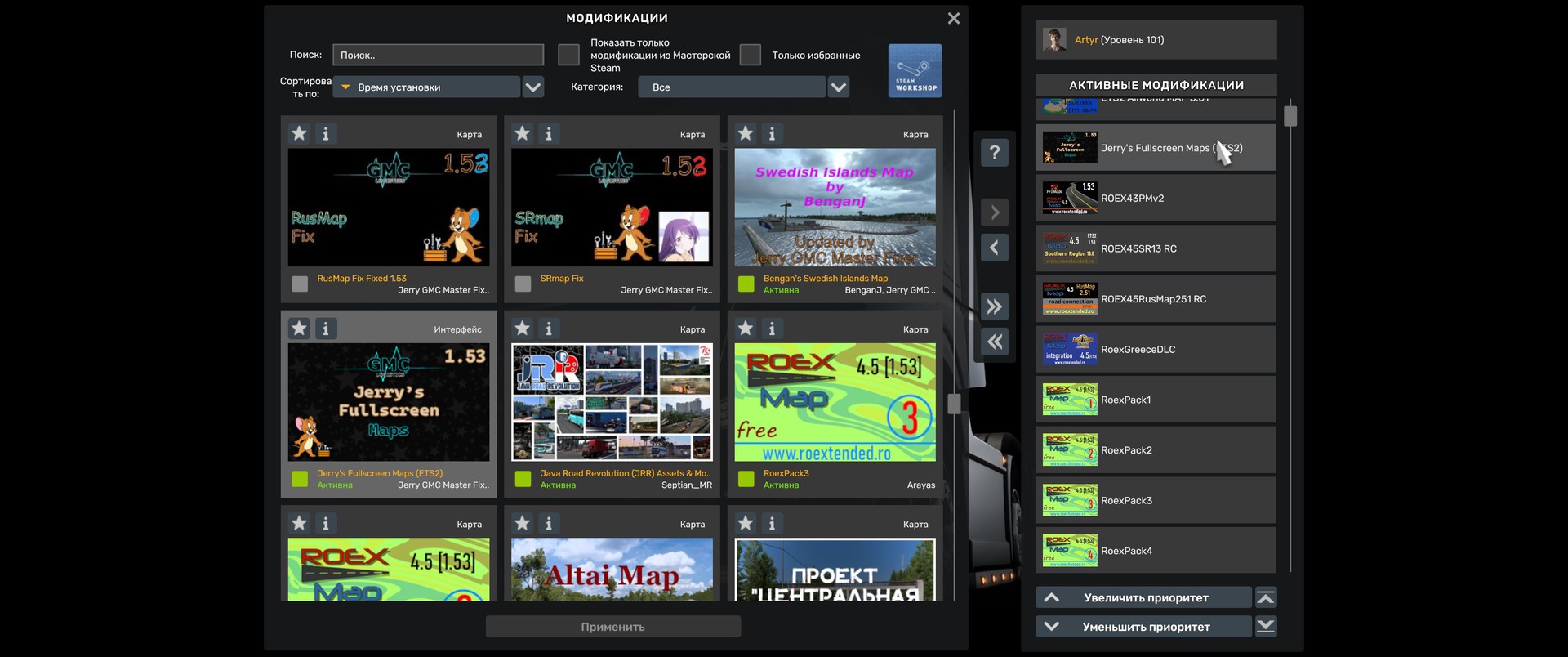Expand sort order dropdown arrow
Viewport: 1568px width, 657px height.
click(533, 87)
